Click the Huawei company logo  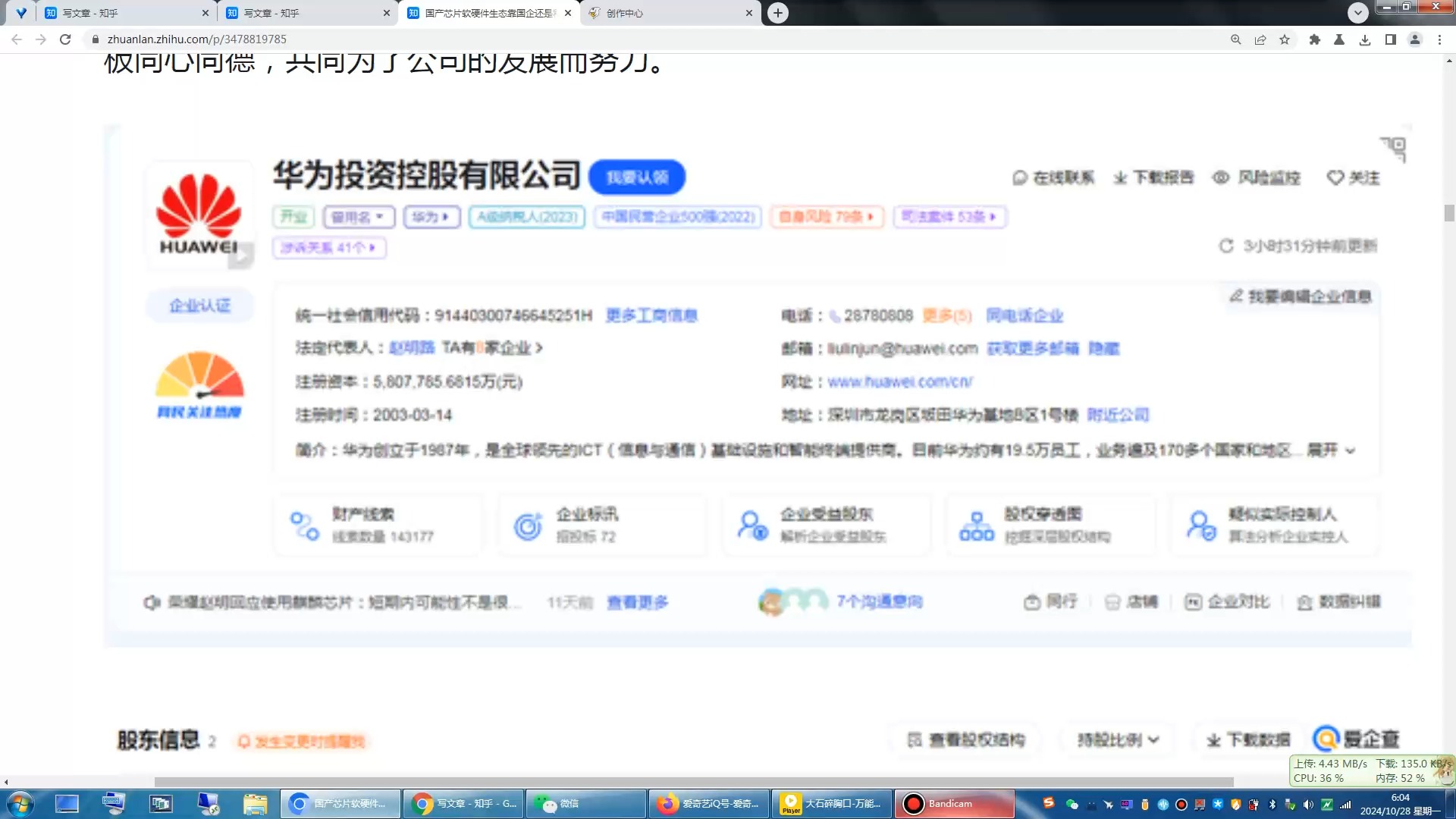coord(199,215)
